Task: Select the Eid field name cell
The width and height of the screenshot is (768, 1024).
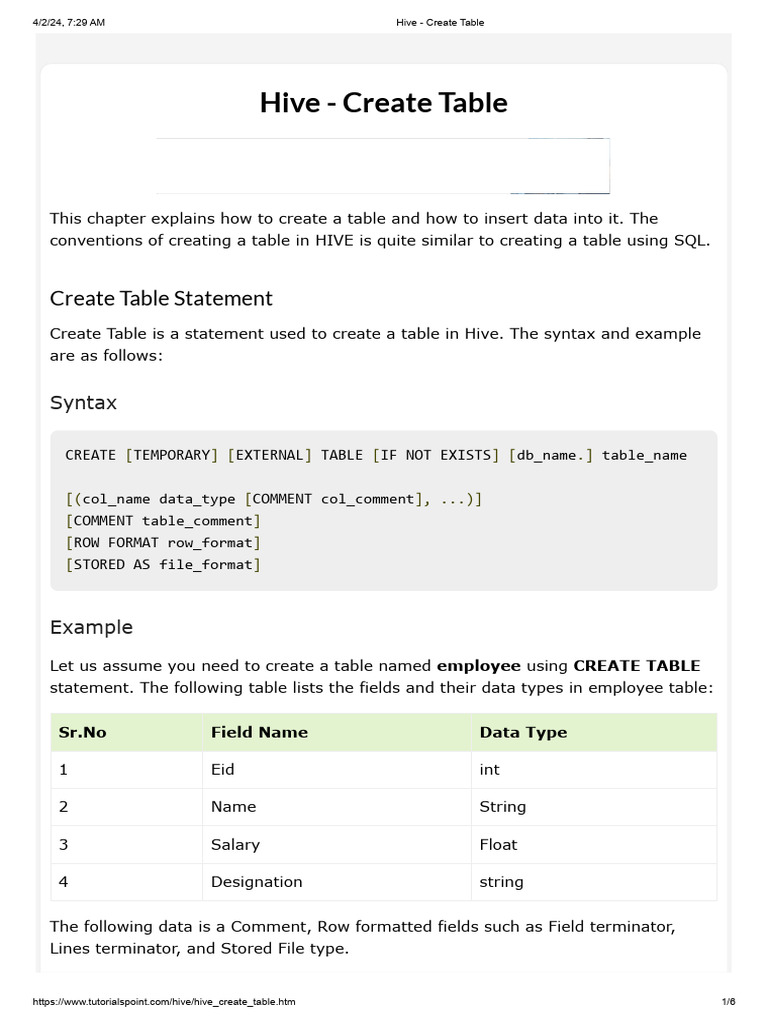Action: (x=222, y=769)
